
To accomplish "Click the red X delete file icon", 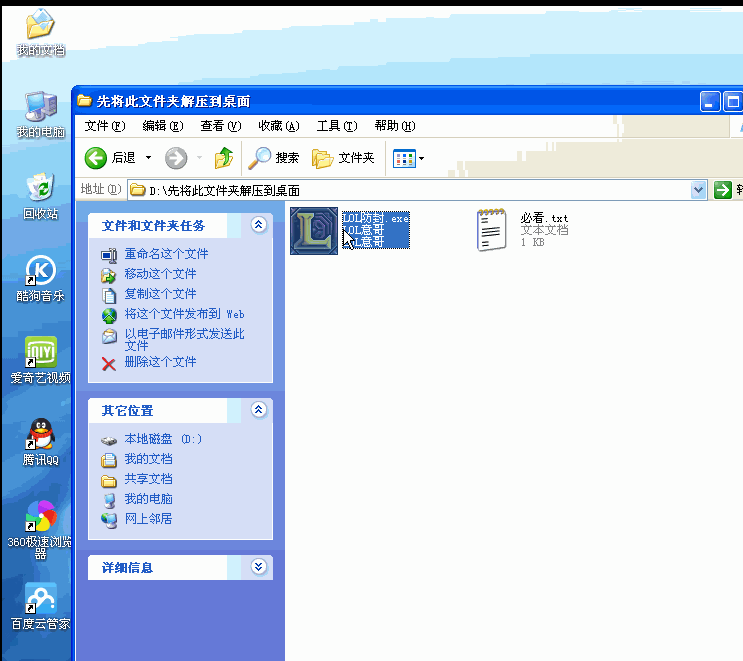I will pyautogui.click(x=109, y=364).
